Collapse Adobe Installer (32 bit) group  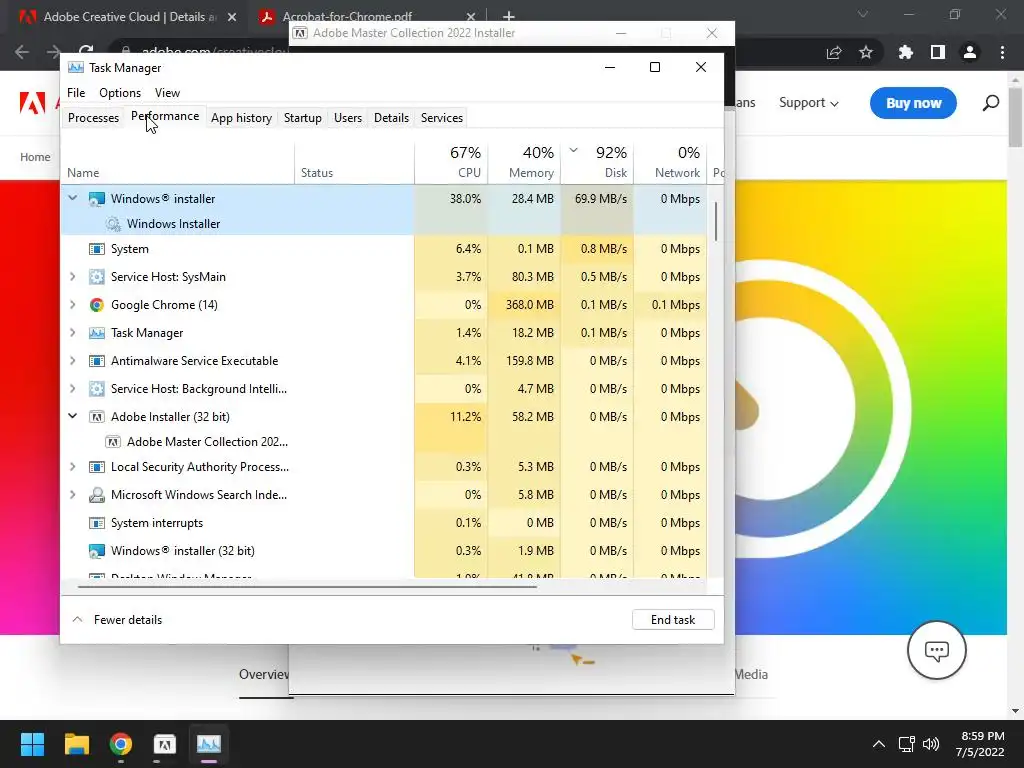pos(72,416)
